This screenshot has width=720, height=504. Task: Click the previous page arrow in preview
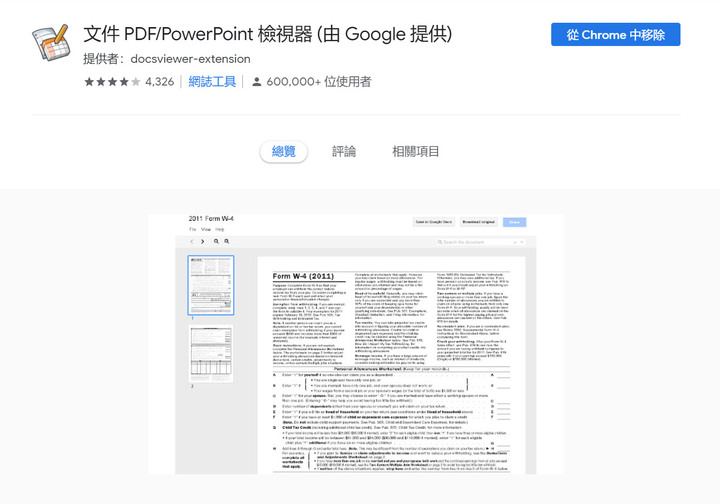[192, 241]
